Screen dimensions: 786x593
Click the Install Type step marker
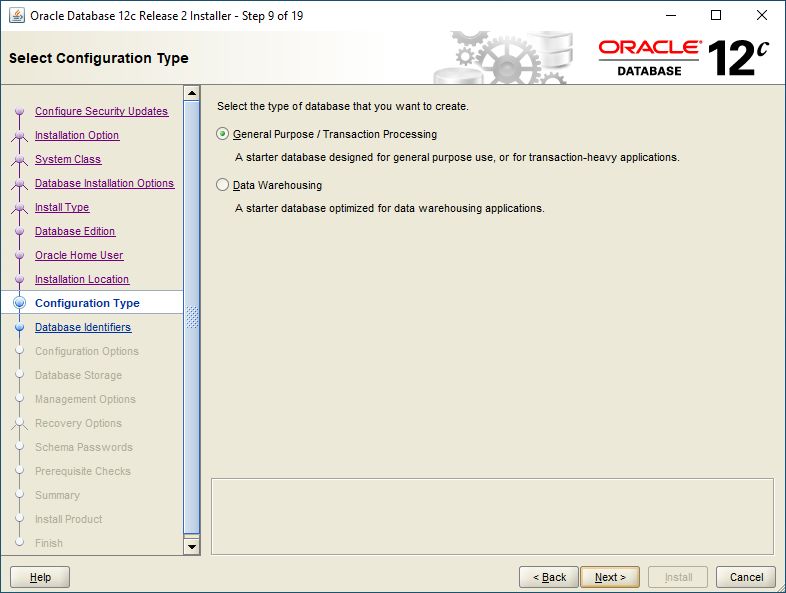click(x=20, y=208)
